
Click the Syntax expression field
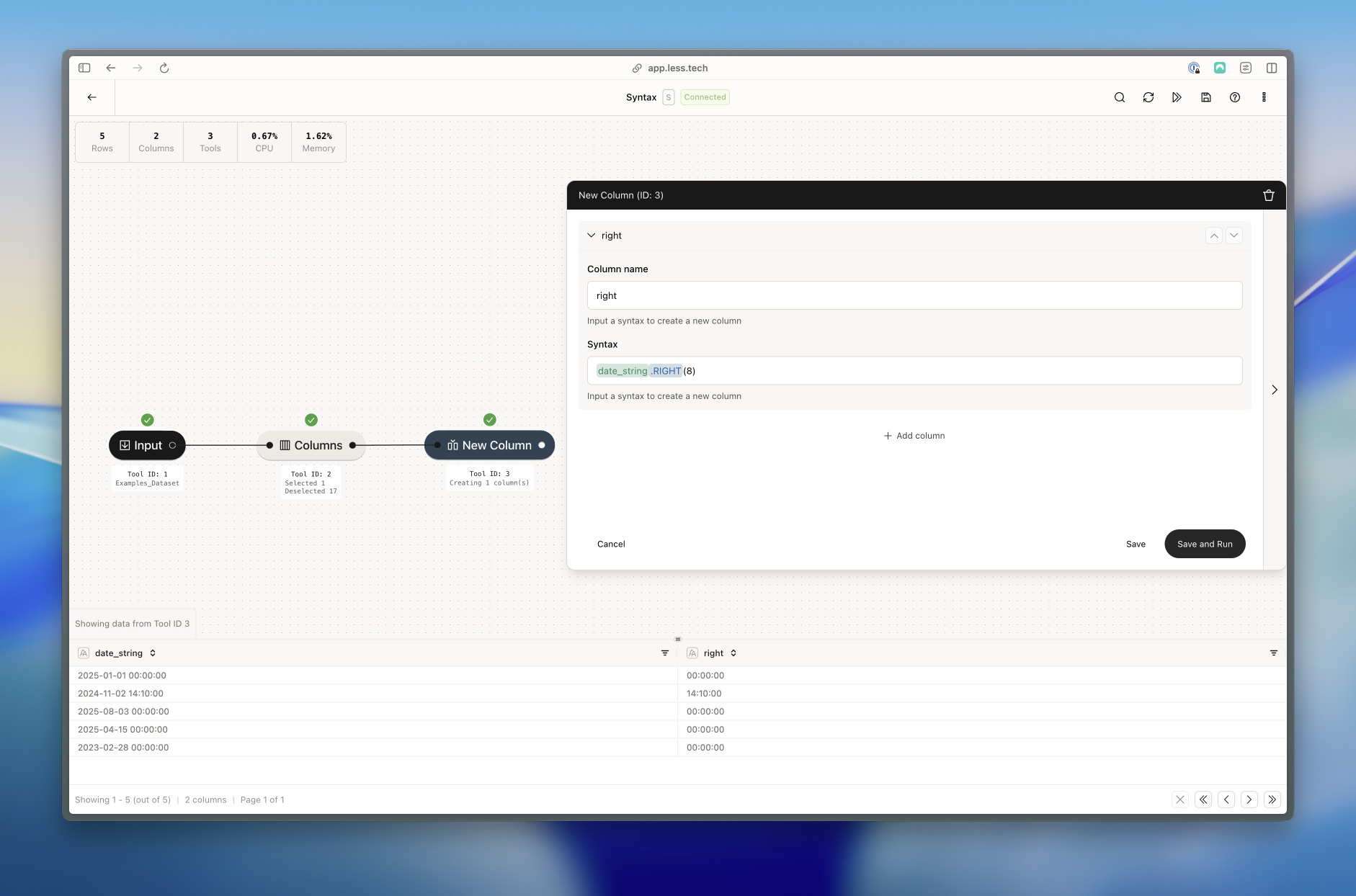914,371
